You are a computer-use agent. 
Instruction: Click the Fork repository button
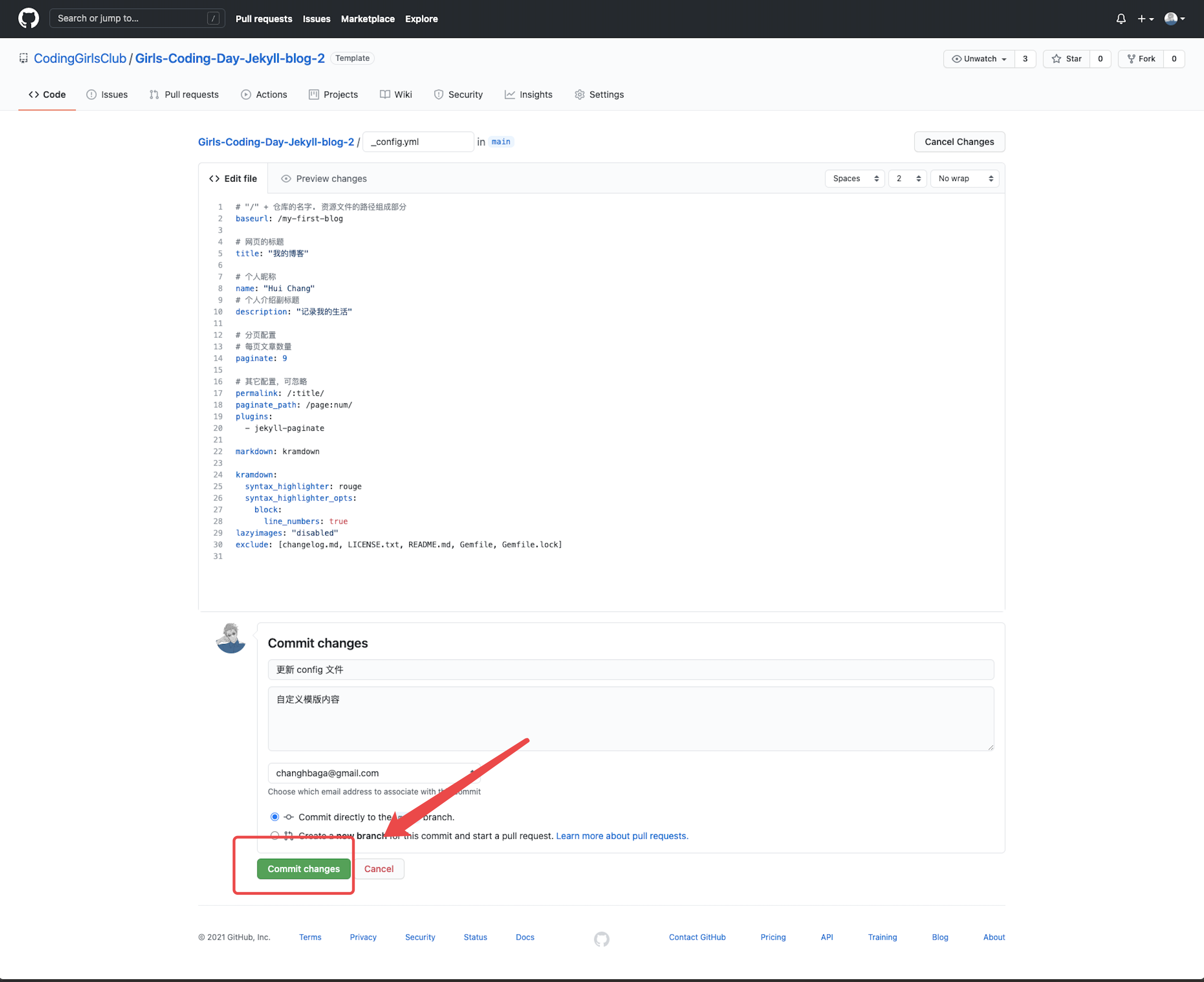point(1141,59)
